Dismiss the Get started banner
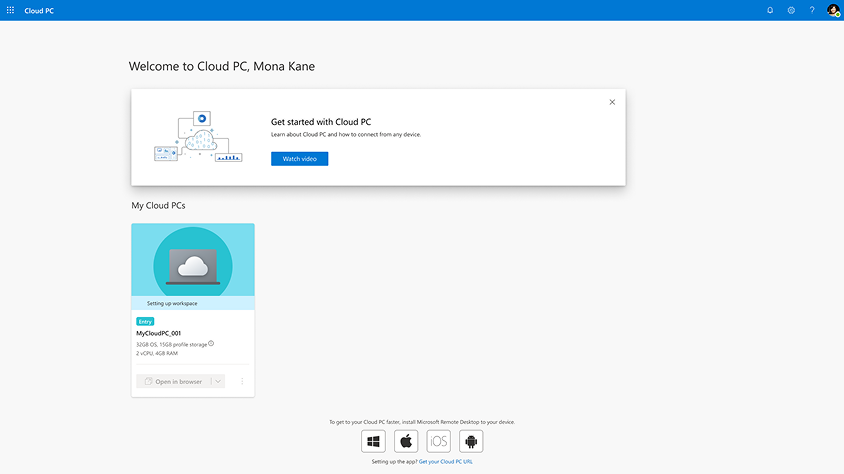The image size is (844, 474). tap(612, 102)
